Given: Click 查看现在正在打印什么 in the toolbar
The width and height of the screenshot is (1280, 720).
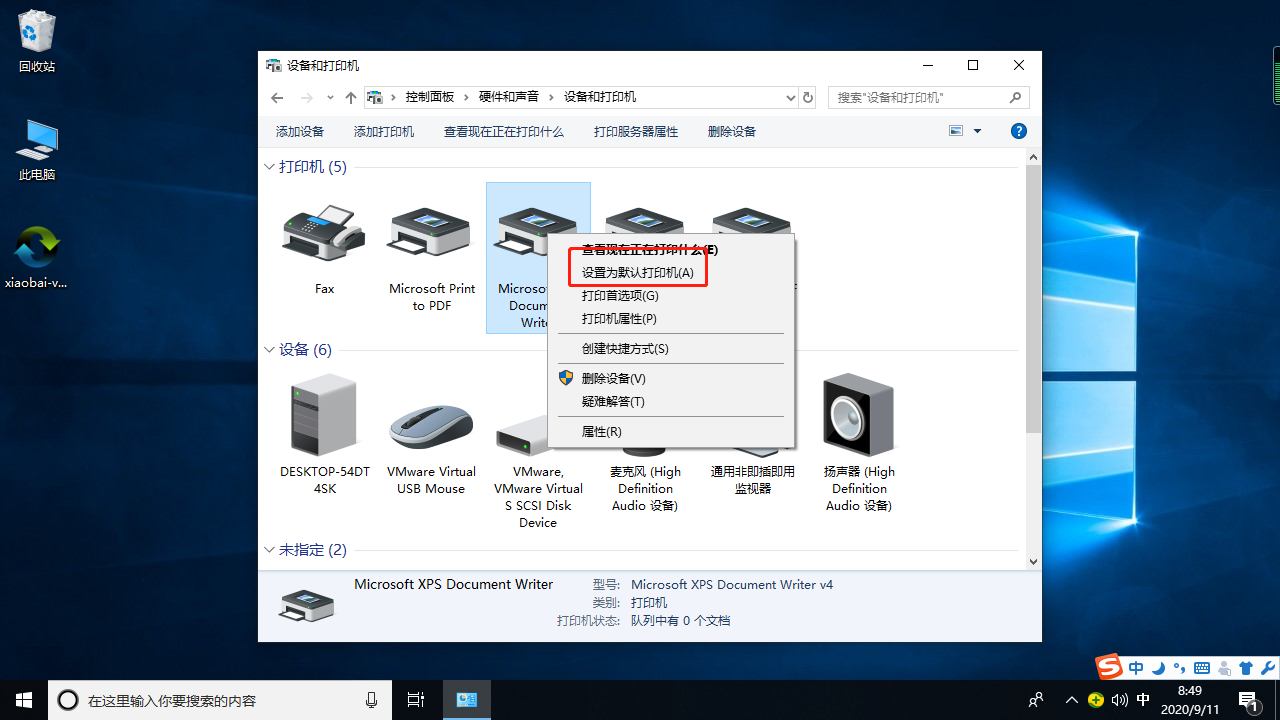Looking at the screenshot, I should 504,131.
